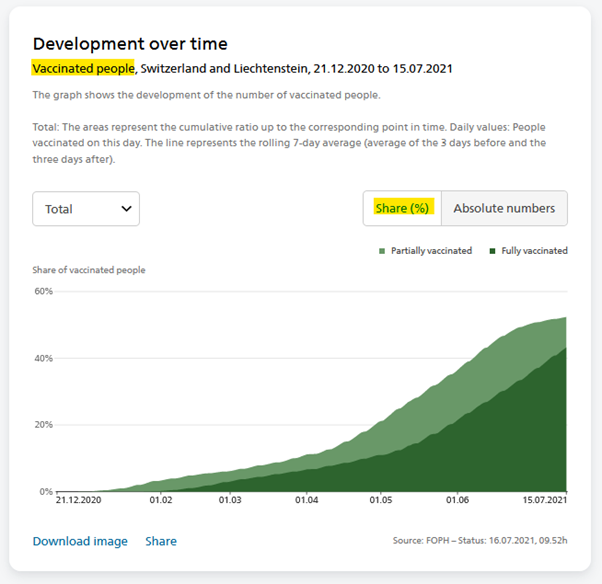The height and width of the screenshot is (584, 602).
Task: Click the 01.06 x-axis date label
Action: (x=457, y=500)
